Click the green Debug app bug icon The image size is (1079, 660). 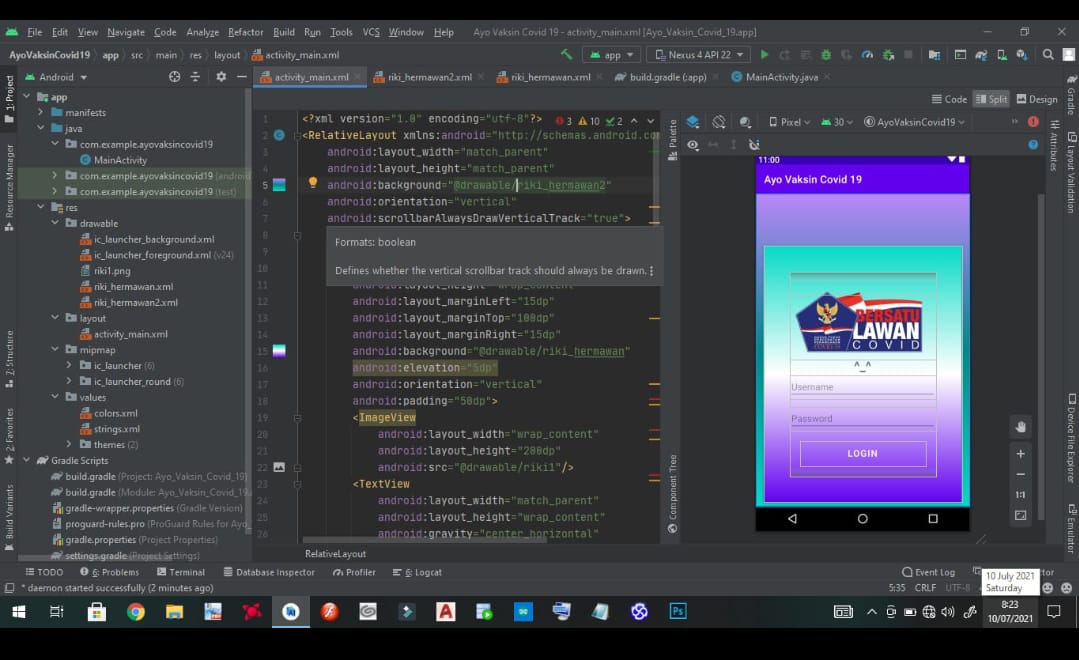click(826, 55)
